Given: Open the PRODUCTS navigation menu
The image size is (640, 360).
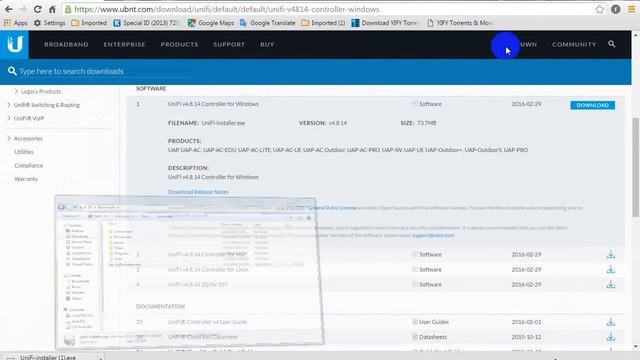Looking at the screenshot, I should click(x=179, y=44).
